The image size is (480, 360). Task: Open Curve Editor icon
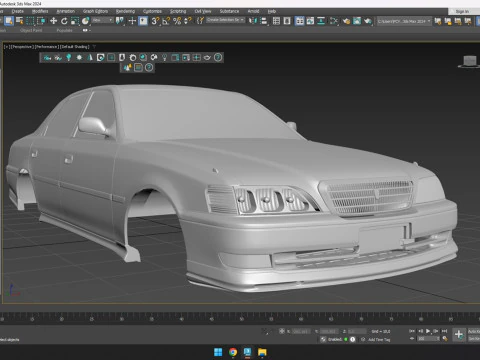[x=310, y=21]
